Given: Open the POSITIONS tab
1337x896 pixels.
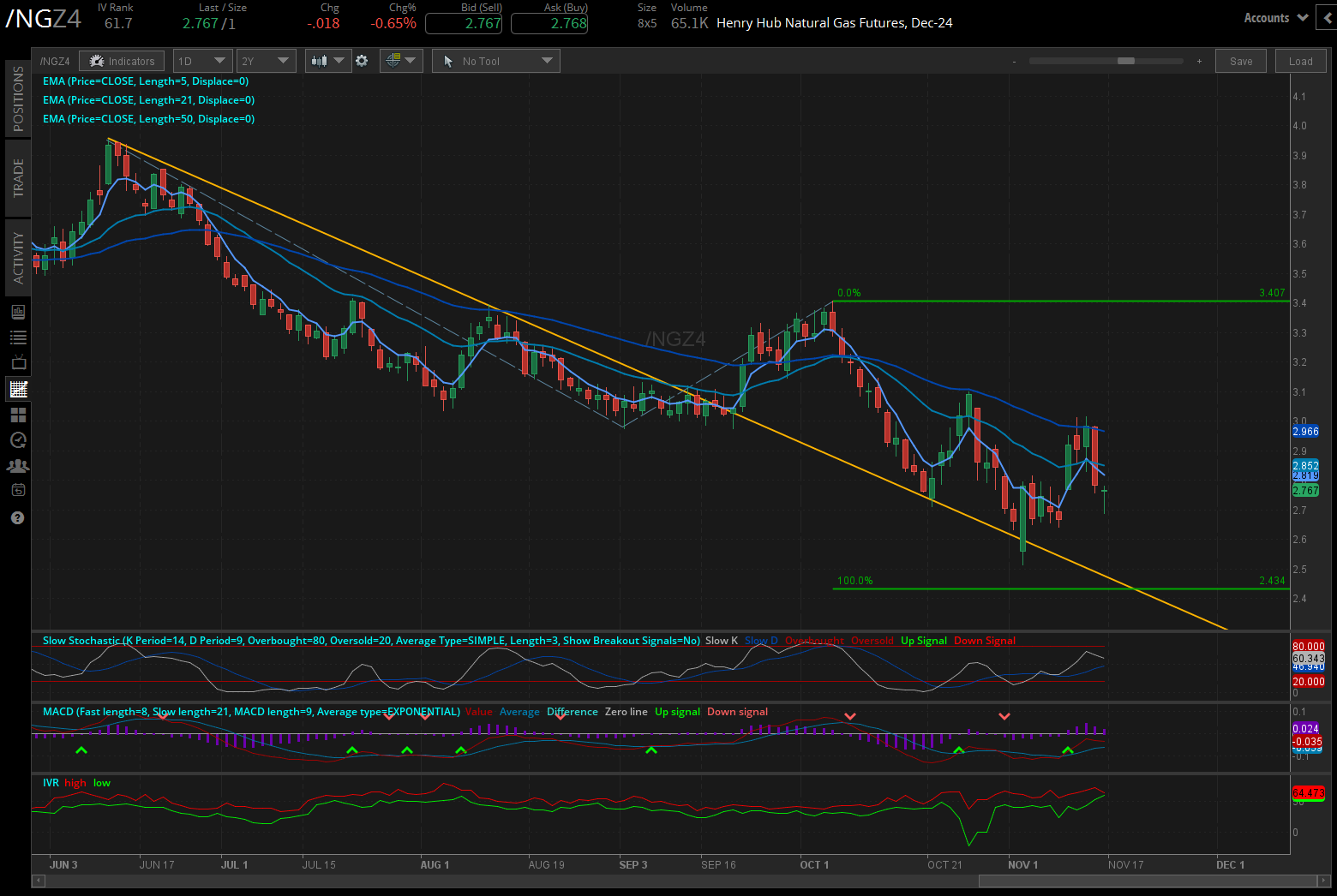Looking at the screenshot, I should click(18, 99).
